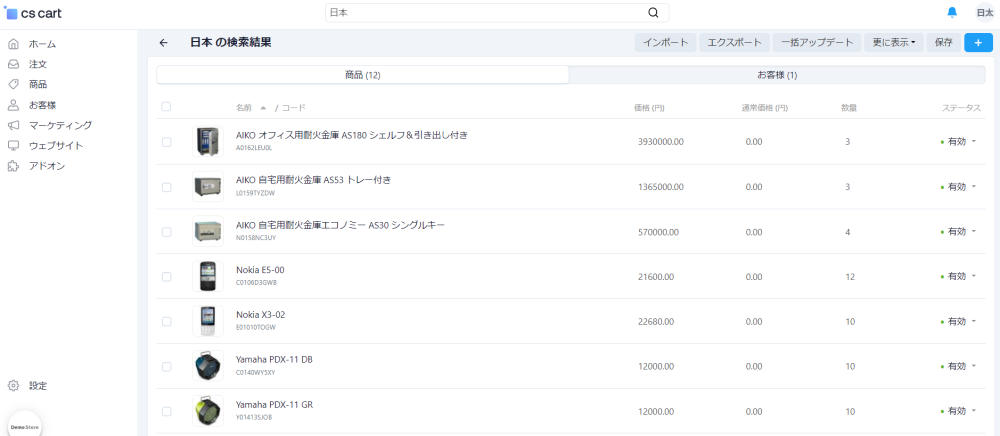The height and width of the screenshot is (436, 1000).
Task: Open 有効 status dropdown for AIKO AS30
Action: [959, 231]
